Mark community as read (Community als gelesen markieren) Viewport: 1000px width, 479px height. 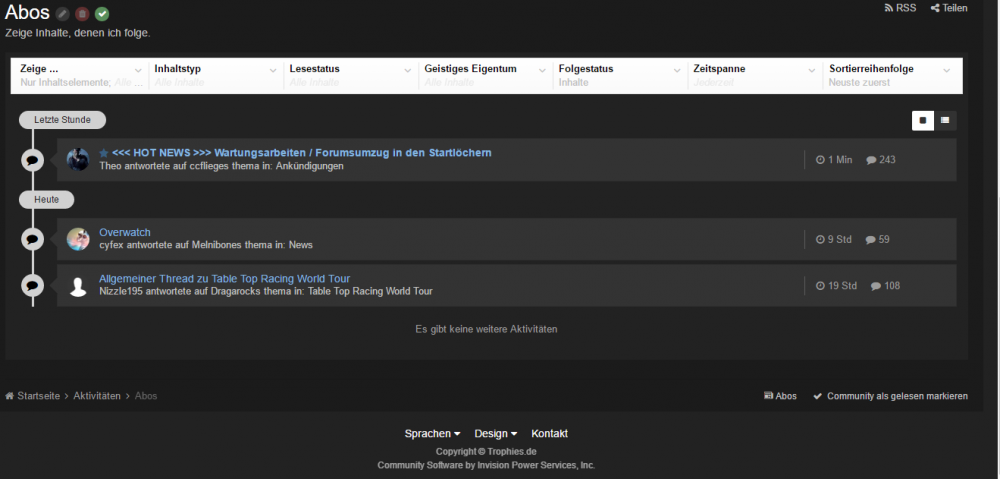point(890,396)
